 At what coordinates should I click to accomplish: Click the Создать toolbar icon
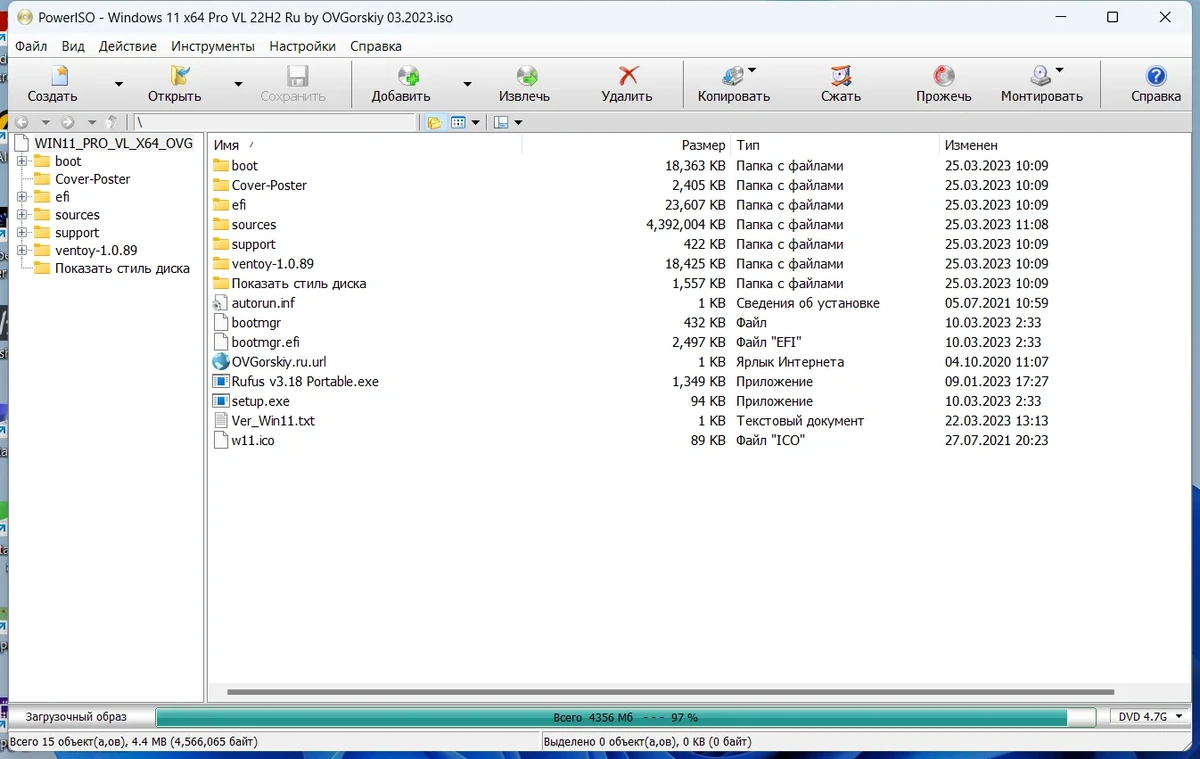(61, 76)
